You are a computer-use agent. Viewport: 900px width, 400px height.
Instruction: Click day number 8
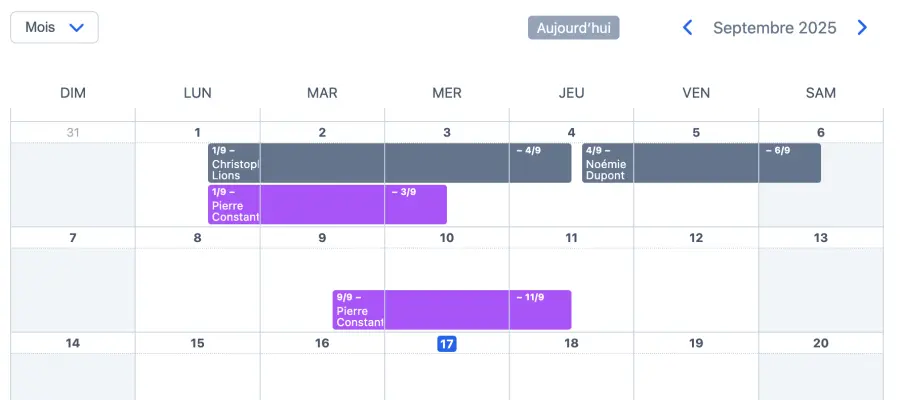[x=197, y=238]
